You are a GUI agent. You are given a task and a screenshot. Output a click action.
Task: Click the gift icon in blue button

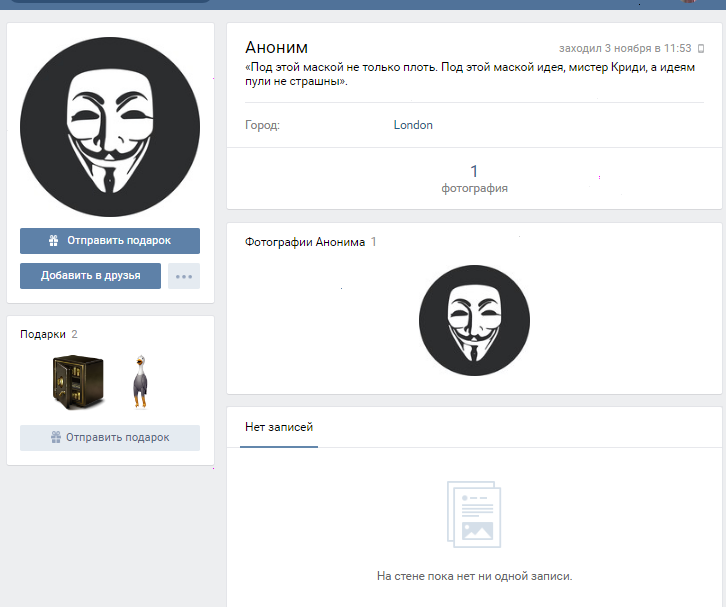click(54, 240)
